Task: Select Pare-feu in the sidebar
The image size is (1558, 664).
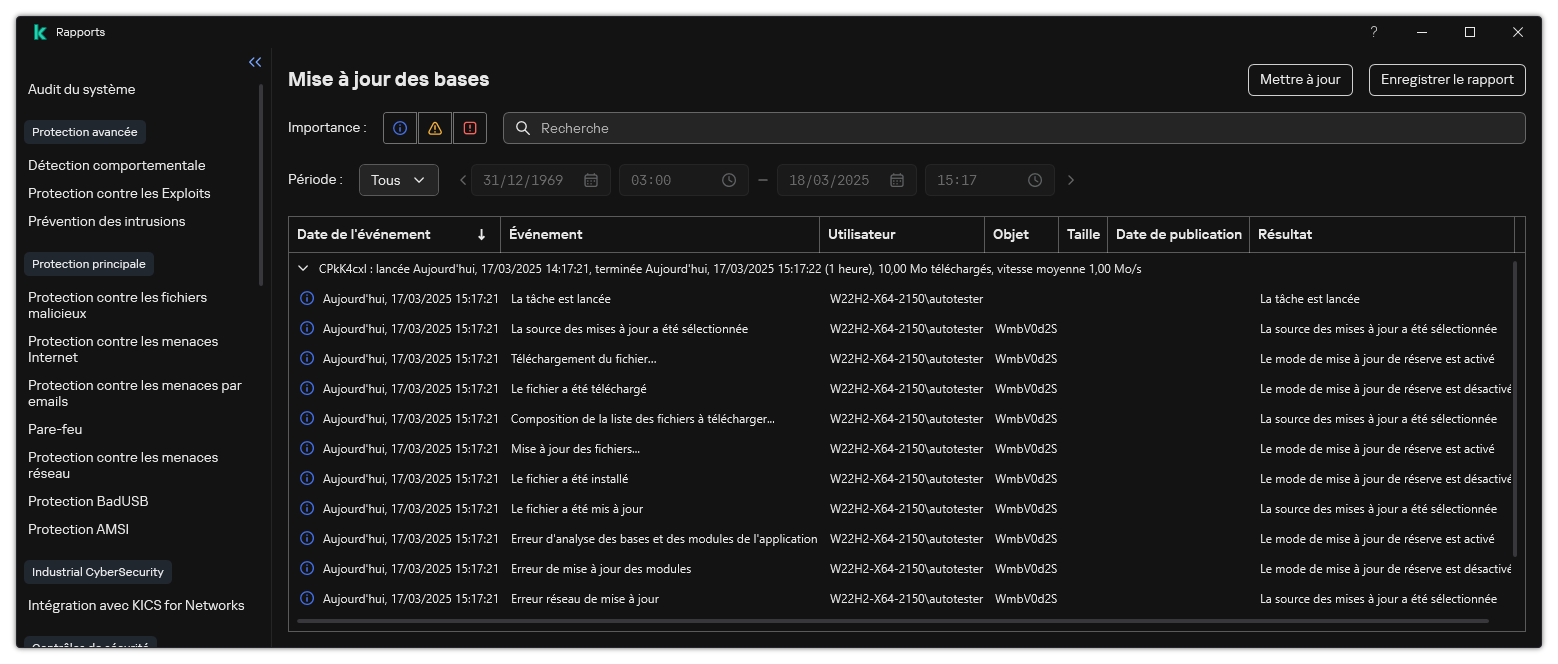Action: pos(55,429)
